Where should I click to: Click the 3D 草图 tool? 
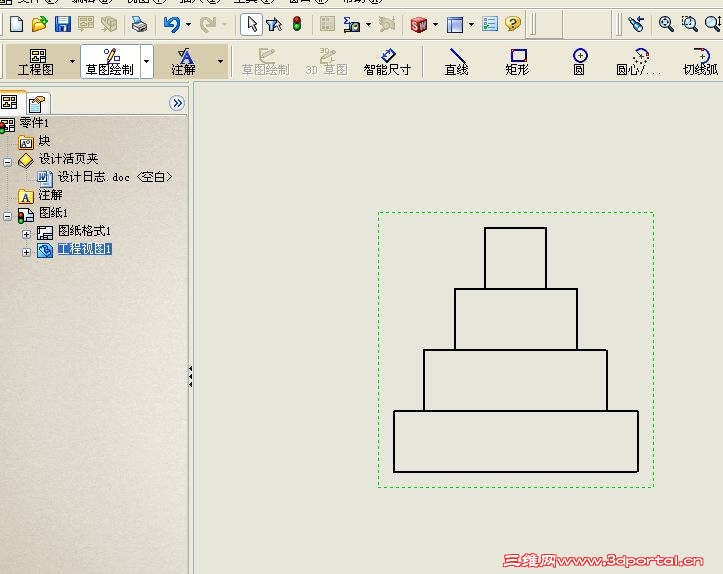pos(326,62)
